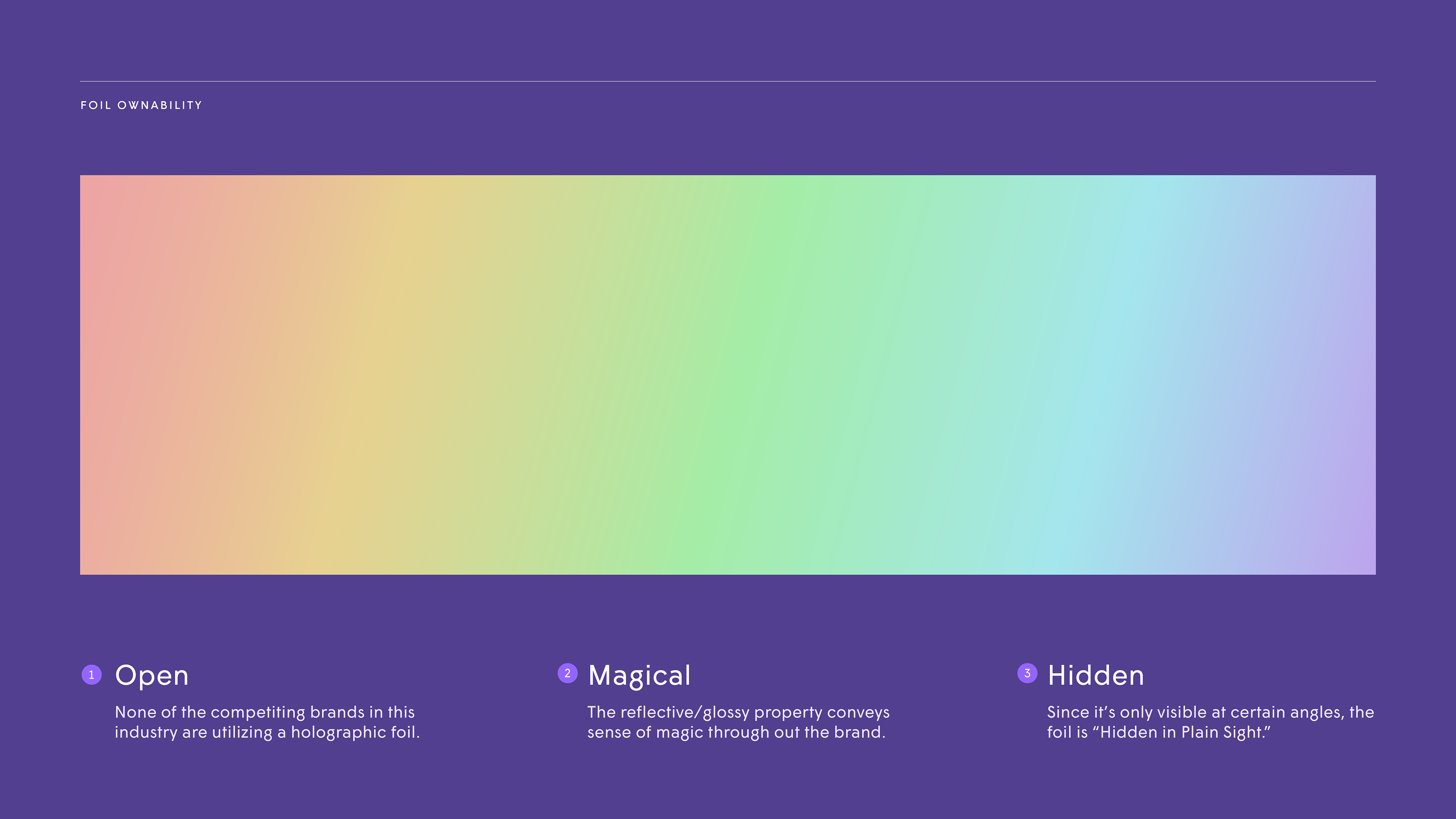
Task: Click "Since it's only visible at certain angles, the"
Action: point(1211,712)
